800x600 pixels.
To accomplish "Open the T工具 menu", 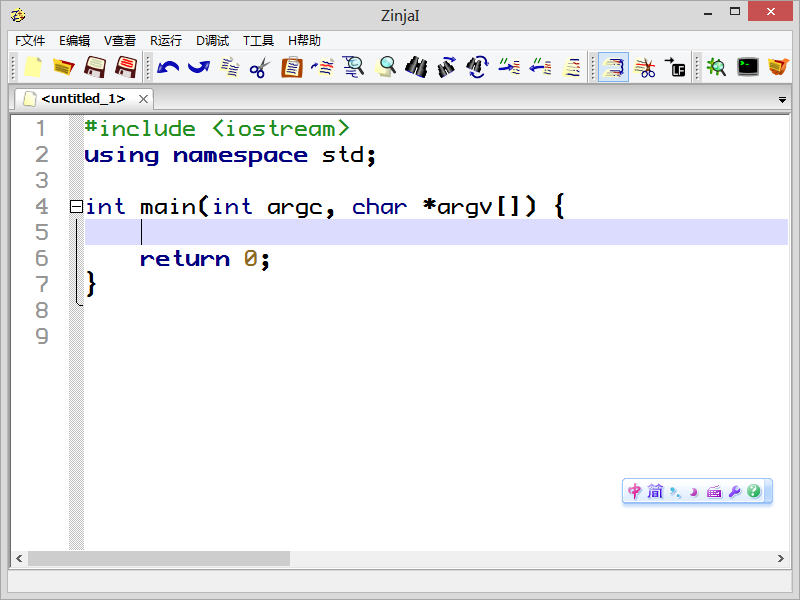I will pyautogui.click(x=258, y=40).
